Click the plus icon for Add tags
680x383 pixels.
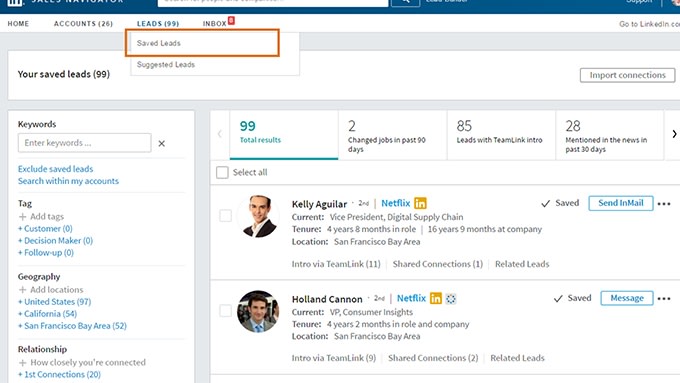23,216
